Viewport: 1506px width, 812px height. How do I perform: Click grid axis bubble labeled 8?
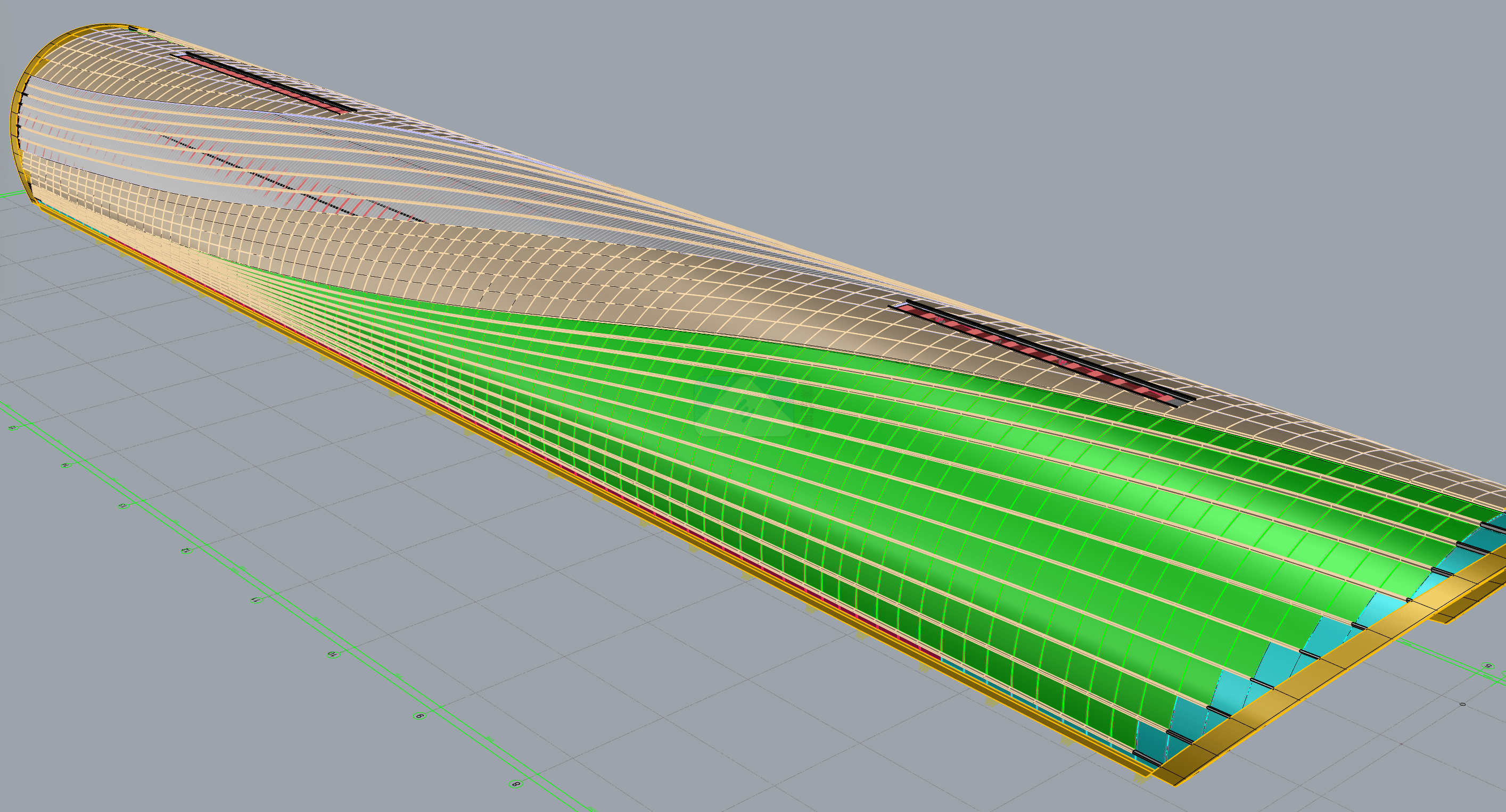tap(516, 784)
